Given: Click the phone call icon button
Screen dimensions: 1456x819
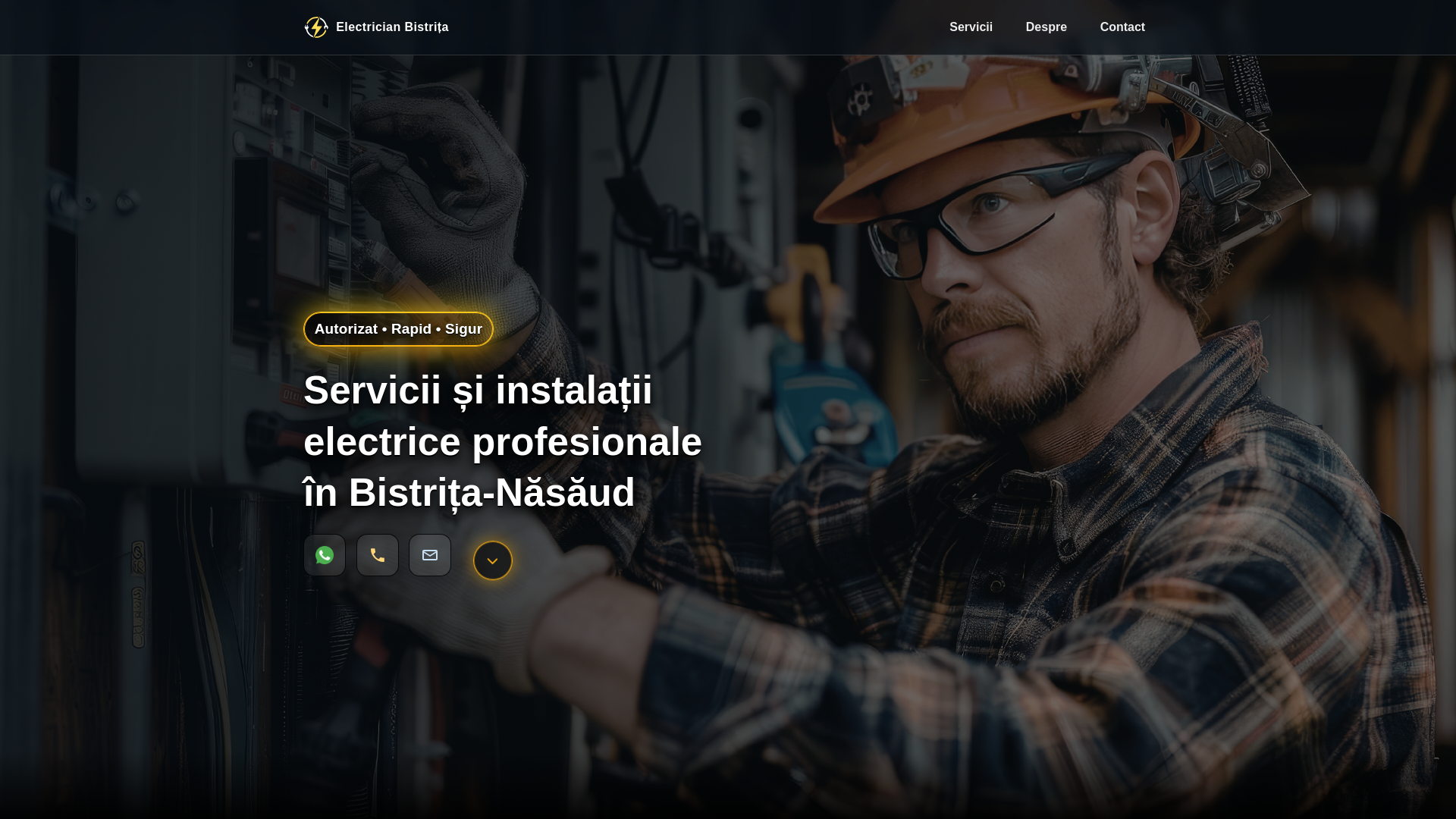Looking at the screenshot, I should pyautogui.click(x=378, y=555).
